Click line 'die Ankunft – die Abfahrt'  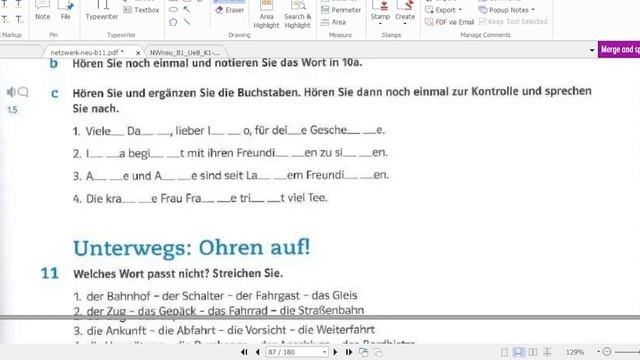(x=224, y=330)
